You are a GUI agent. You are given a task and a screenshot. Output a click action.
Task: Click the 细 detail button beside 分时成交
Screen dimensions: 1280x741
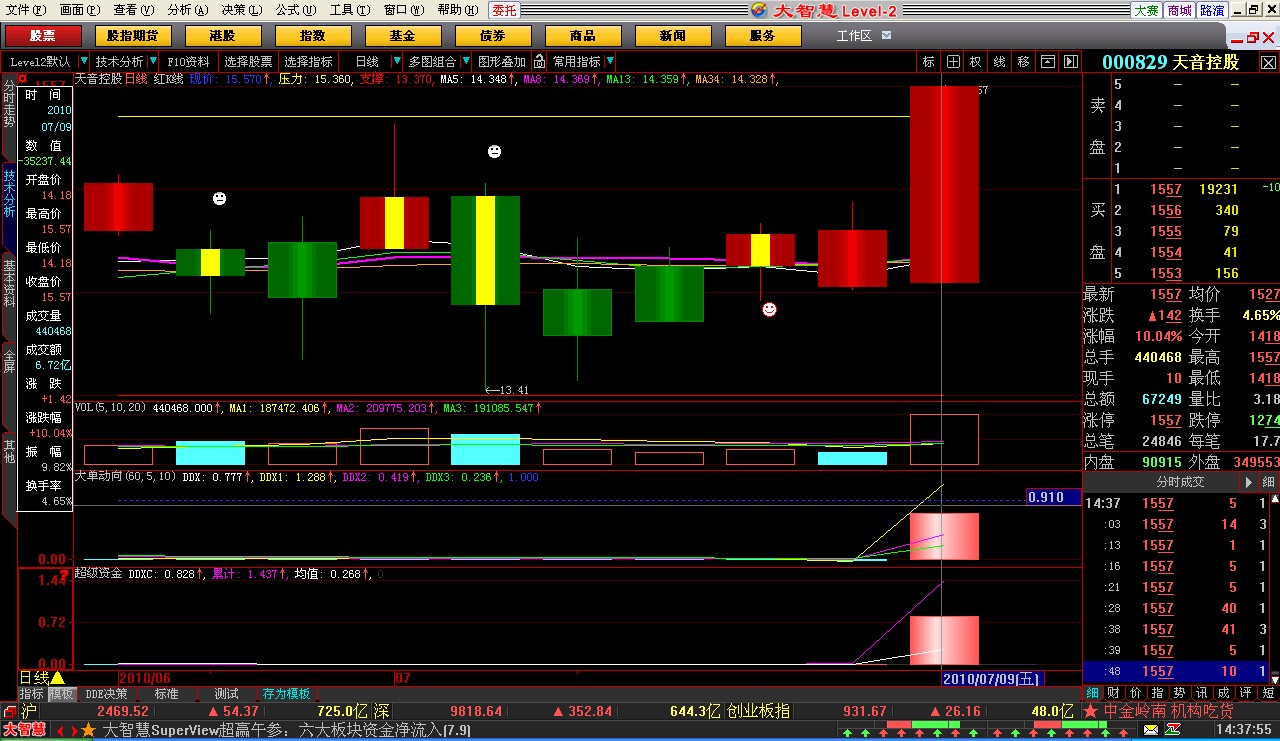(1267, 481)
